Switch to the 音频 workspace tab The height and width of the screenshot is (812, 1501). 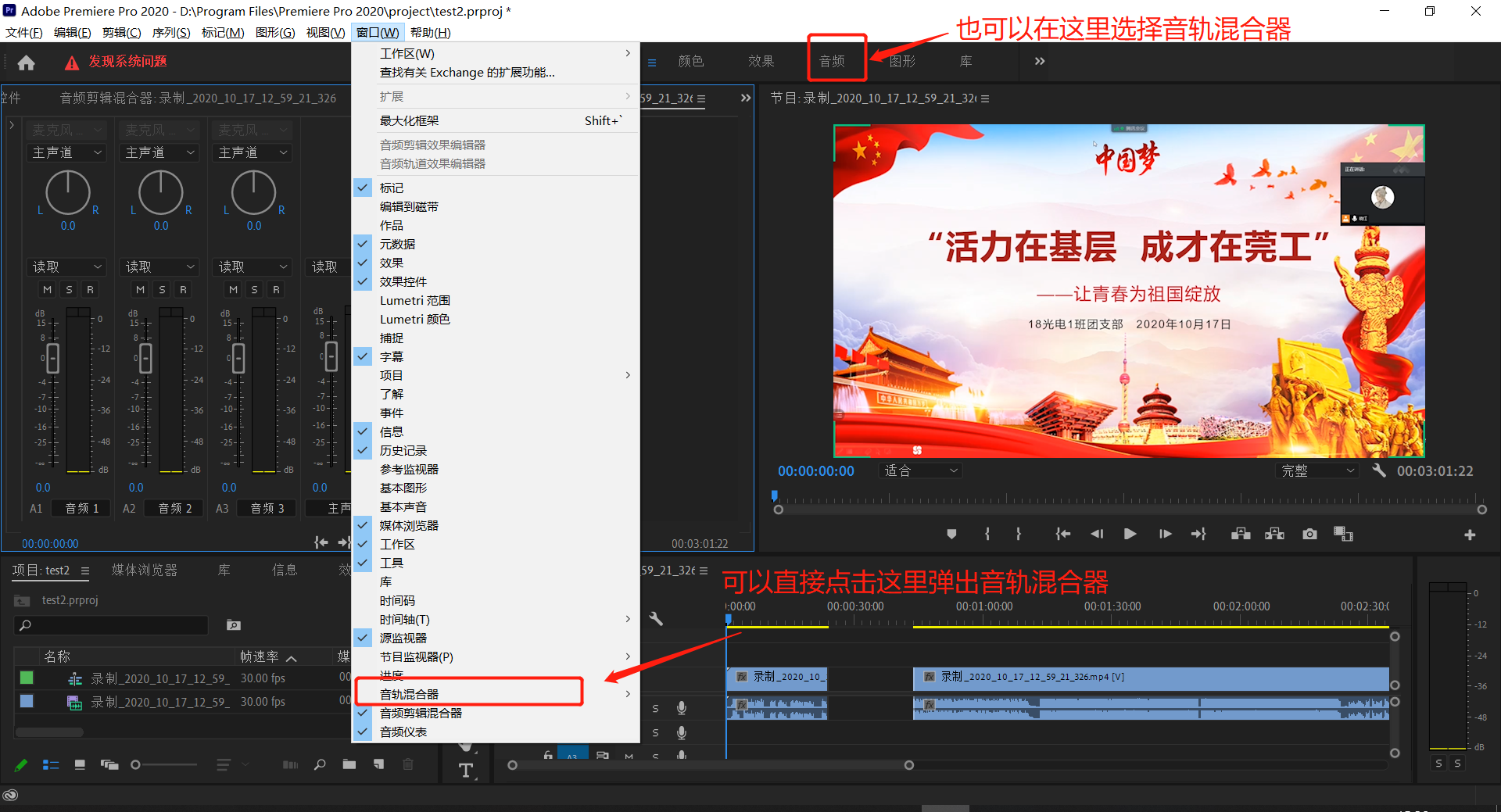[832, 61]
